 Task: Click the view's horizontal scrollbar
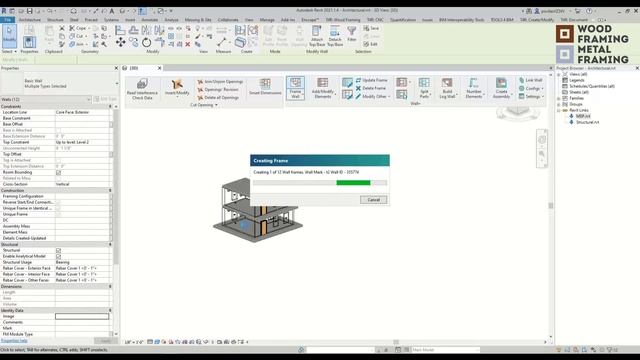(x=396, y=342)
